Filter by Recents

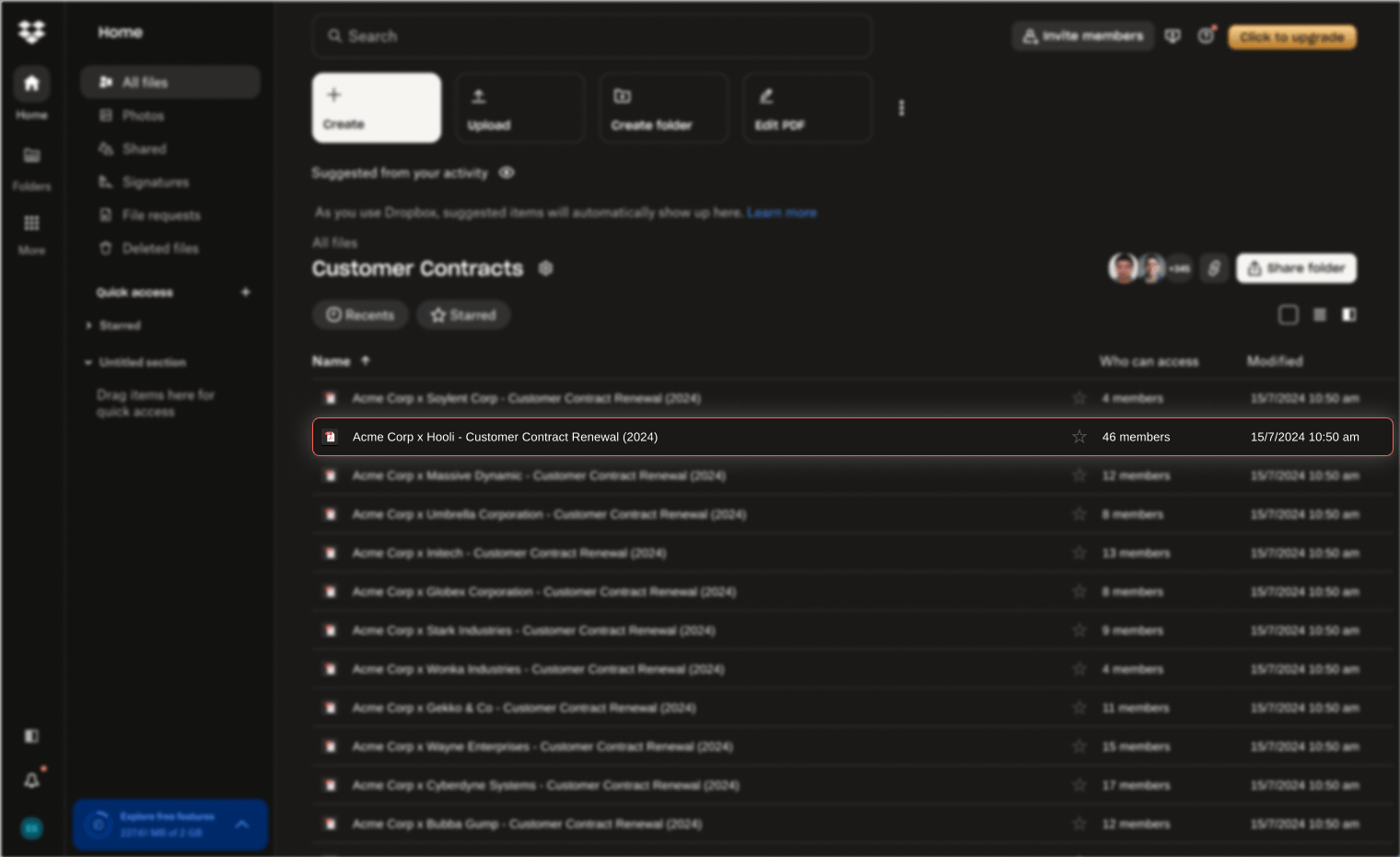tap(360, 315)
